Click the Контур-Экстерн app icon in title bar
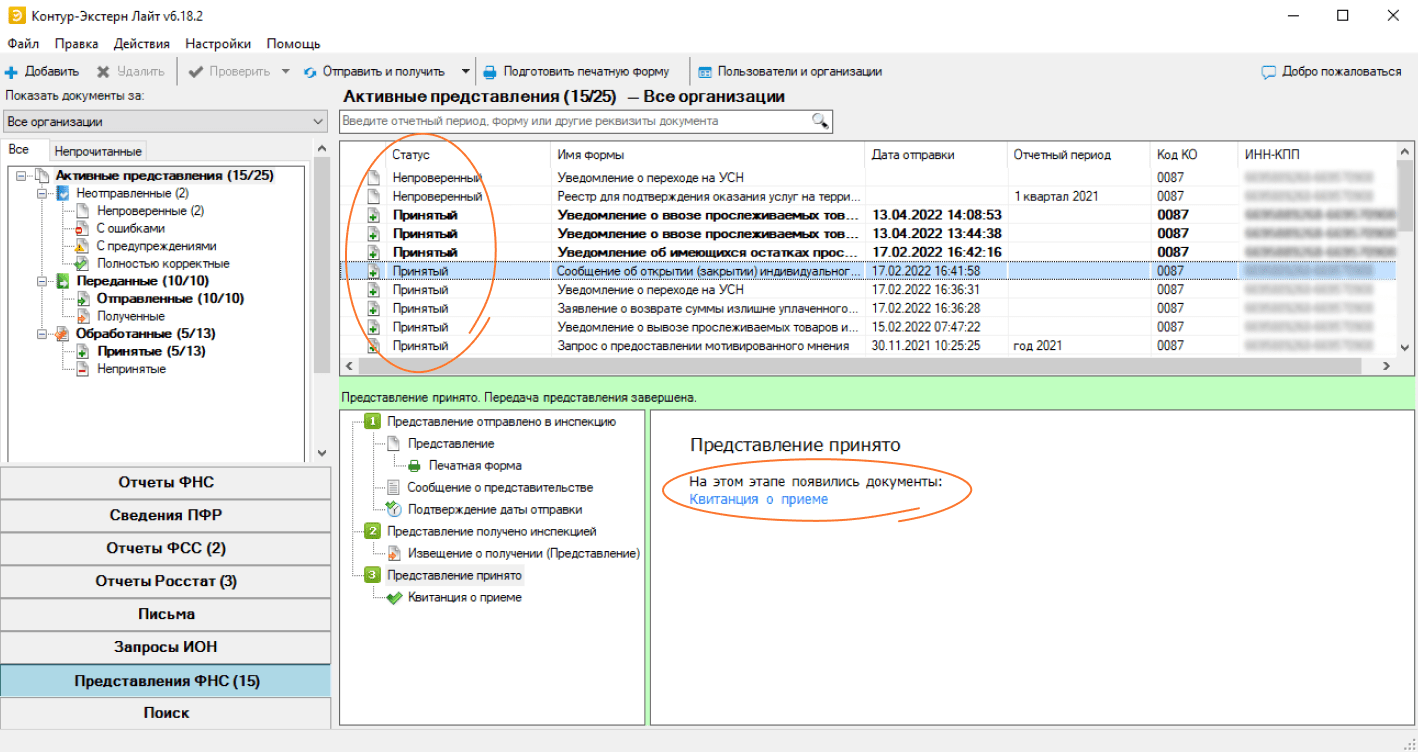Viewport: 1418px width, 752px height. tap(15, 15)
